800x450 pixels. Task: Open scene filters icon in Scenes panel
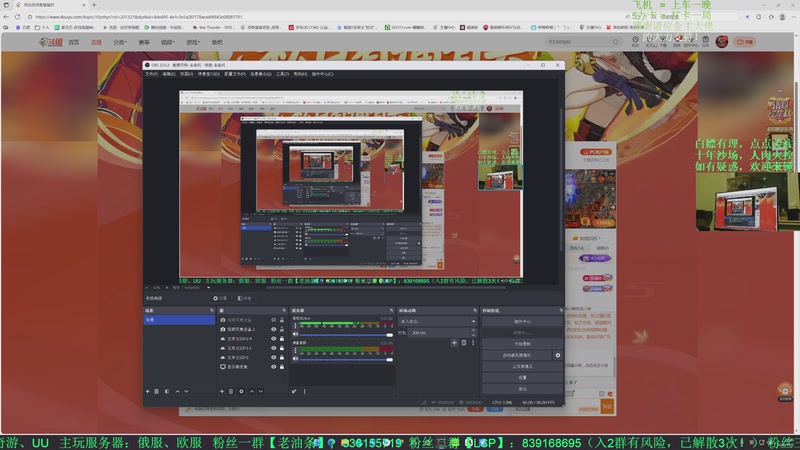[x=167, y=391]
